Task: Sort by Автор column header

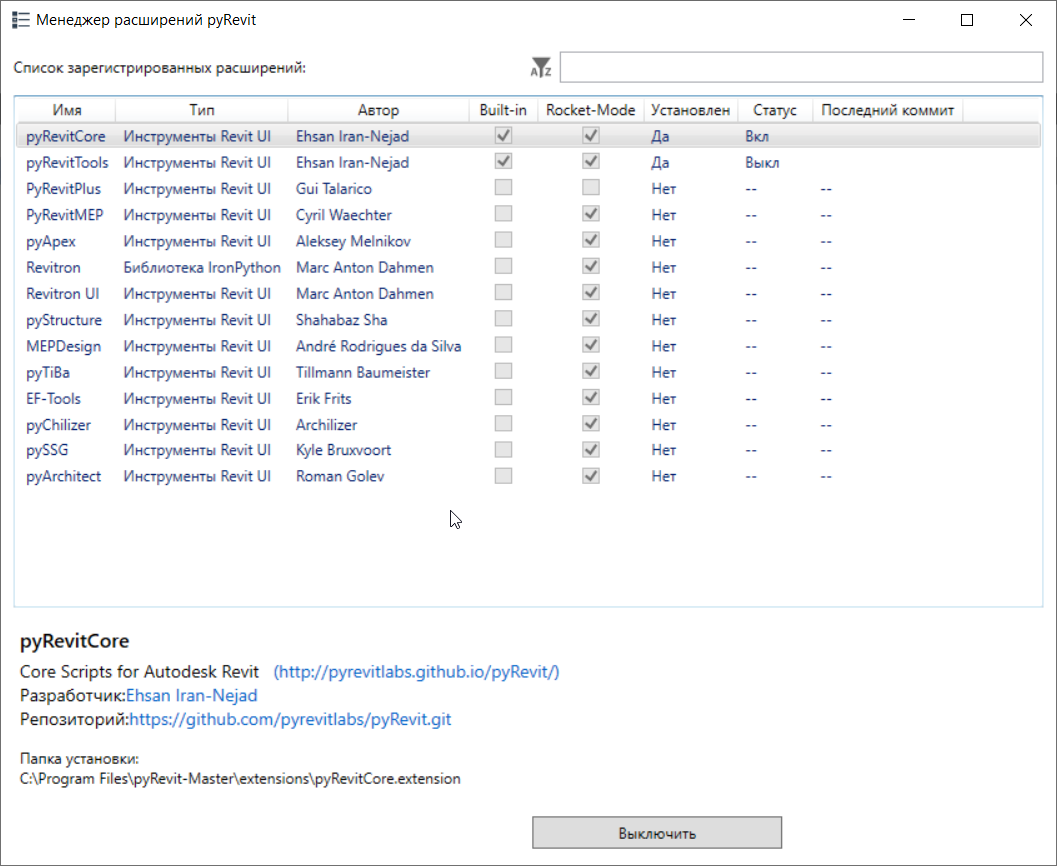Action: (x=378, y=110)
